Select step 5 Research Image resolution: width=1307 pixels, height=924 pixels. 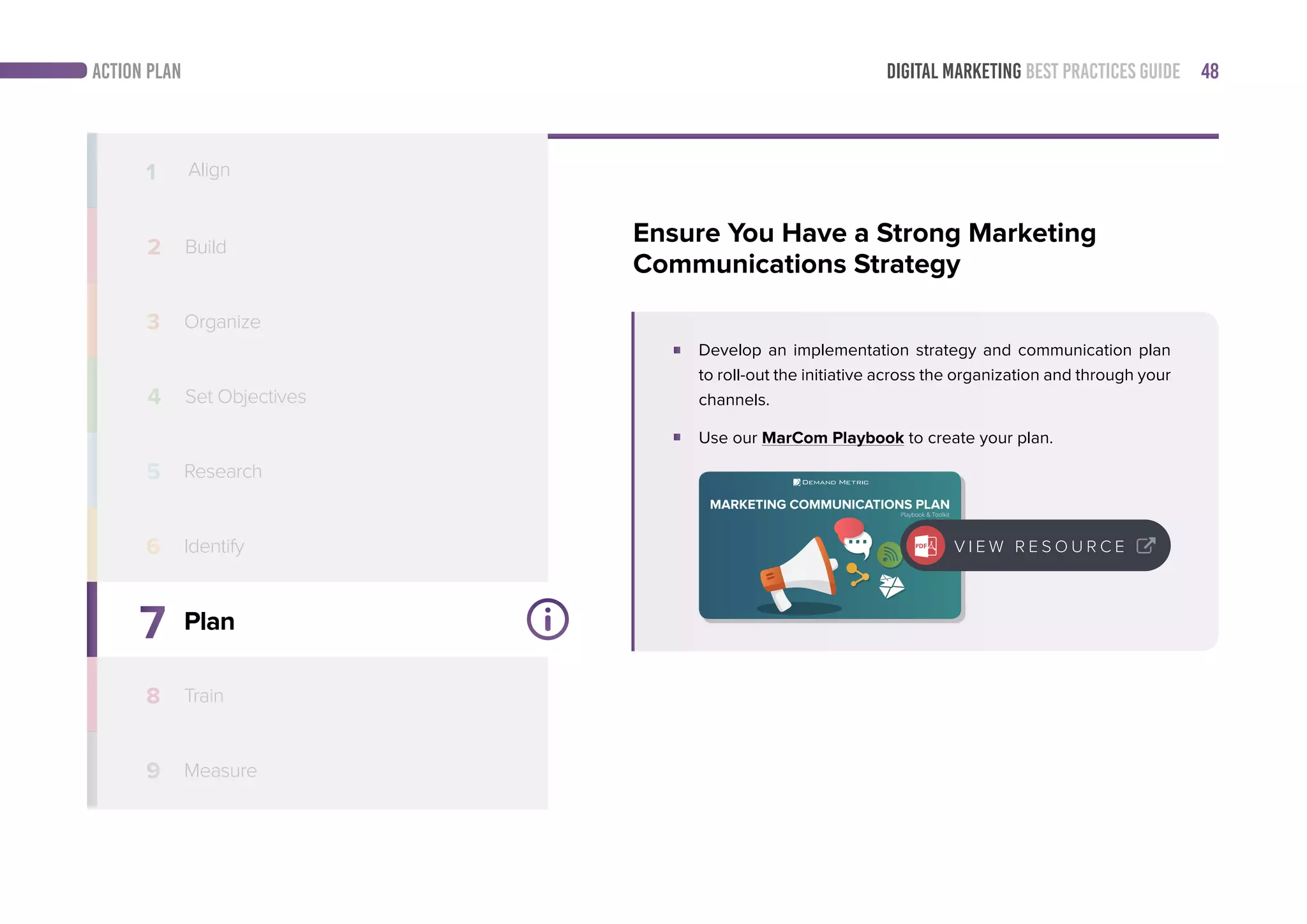click(x=318, y=470)
